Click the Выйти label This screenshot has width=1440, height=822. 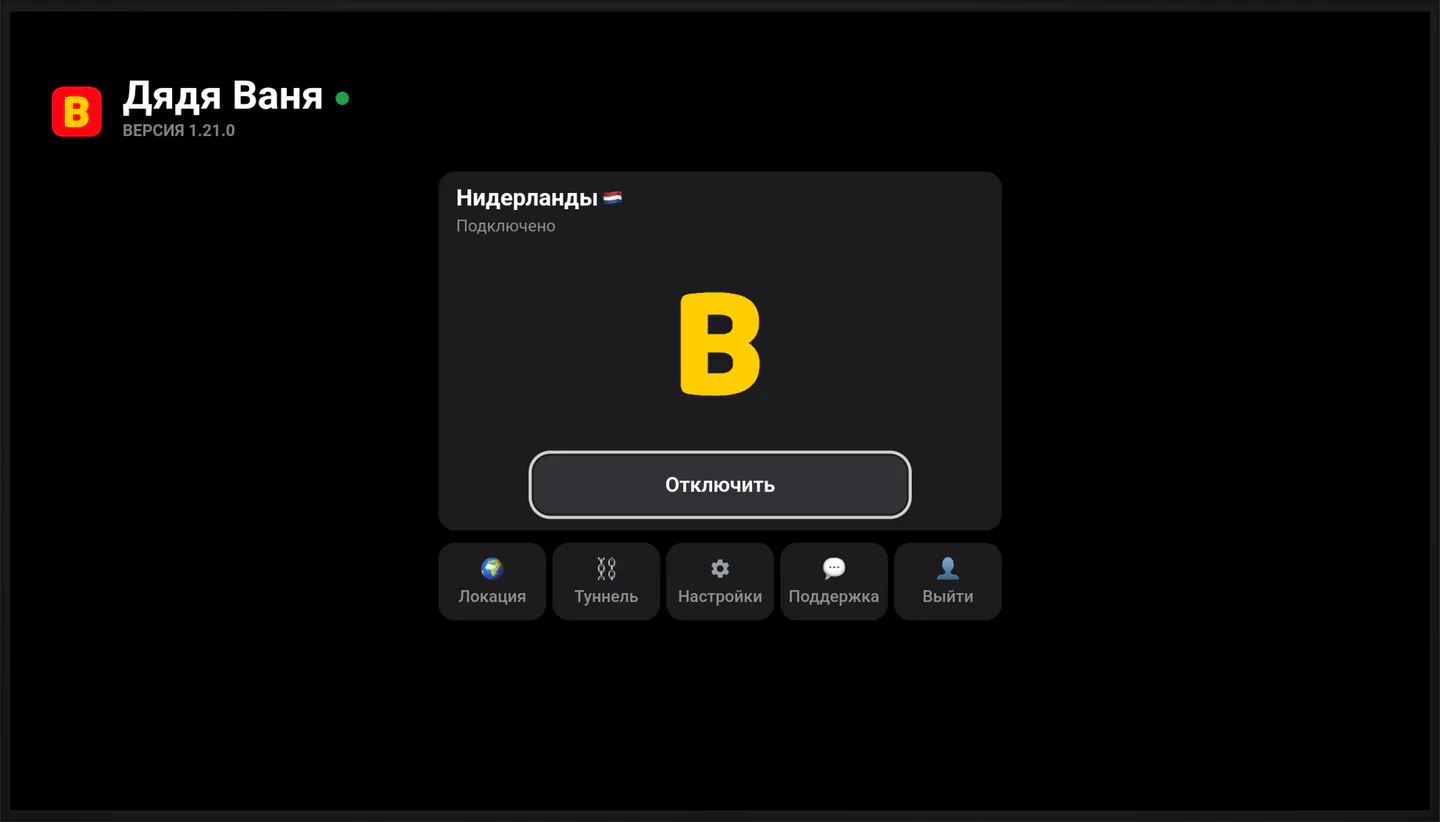tap(948, 597)
